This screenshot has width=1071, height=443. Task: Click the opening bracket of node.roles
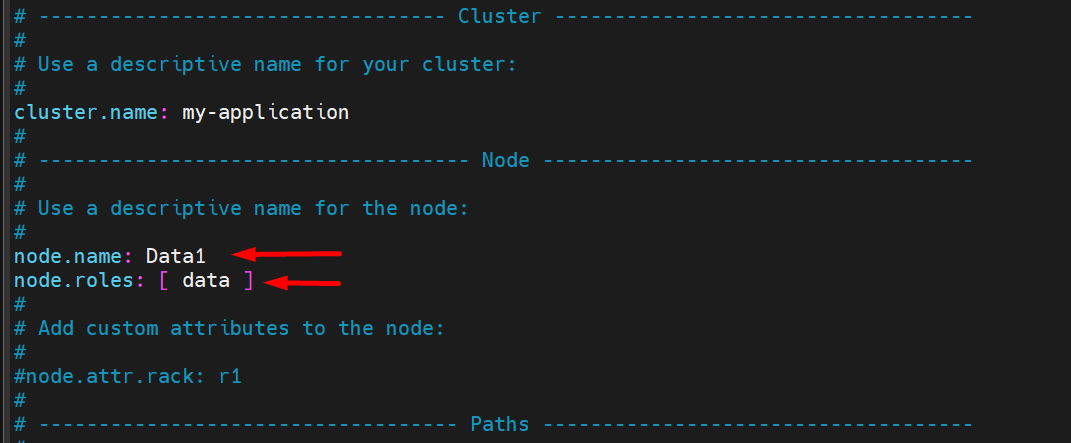tap(163, 281)
